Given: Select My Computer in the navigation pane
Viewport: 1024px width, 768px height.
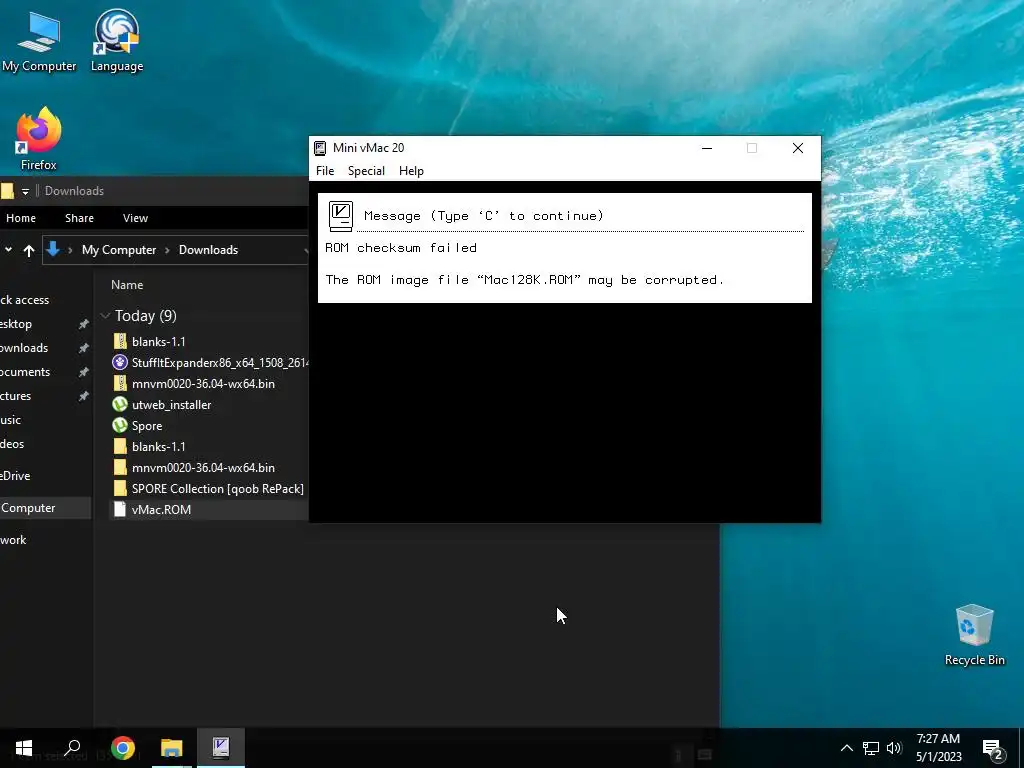Looking at the screenshot, I should pyautogui.click(x=46, y=507).
